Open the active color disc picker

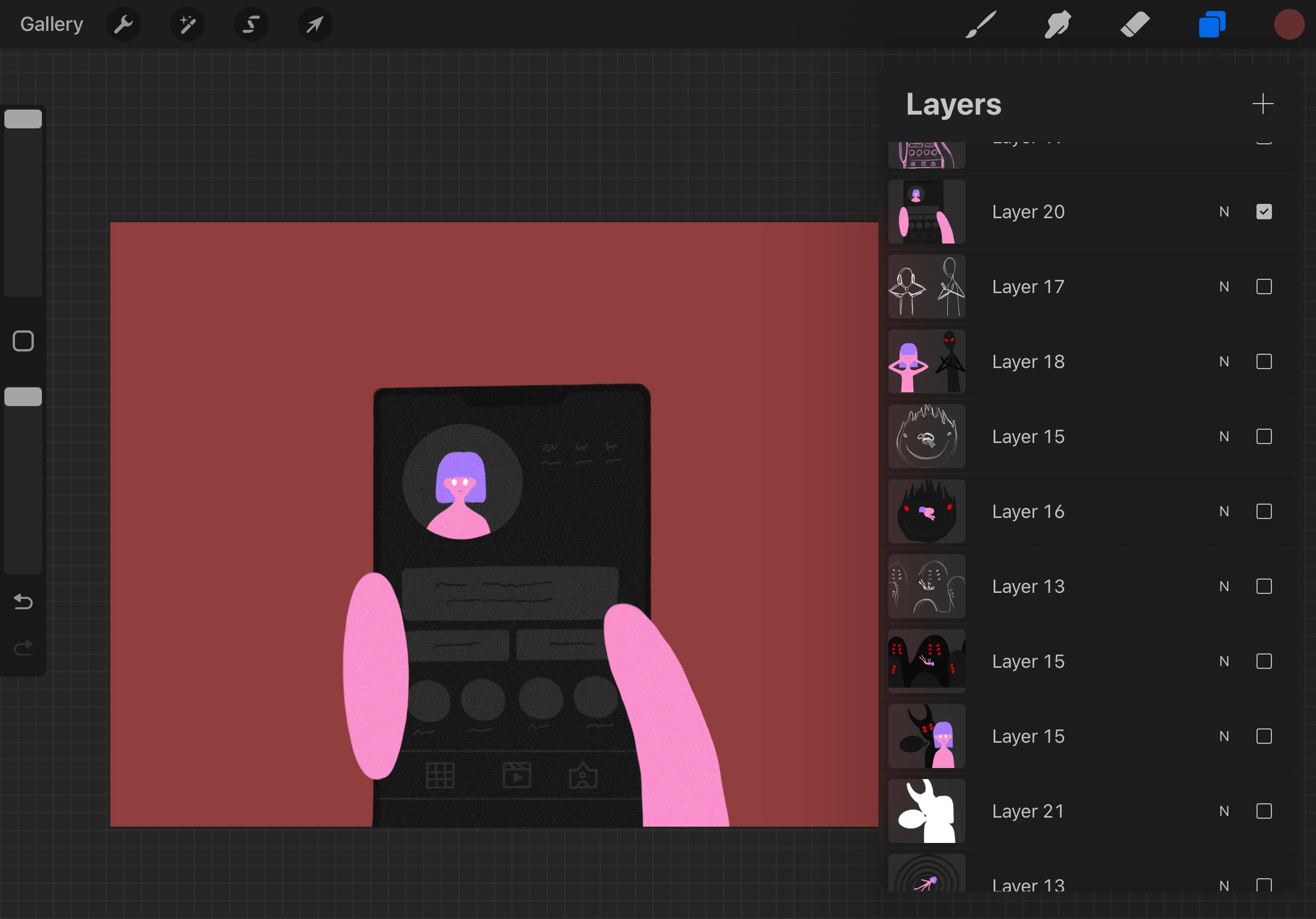point(1289,25)
